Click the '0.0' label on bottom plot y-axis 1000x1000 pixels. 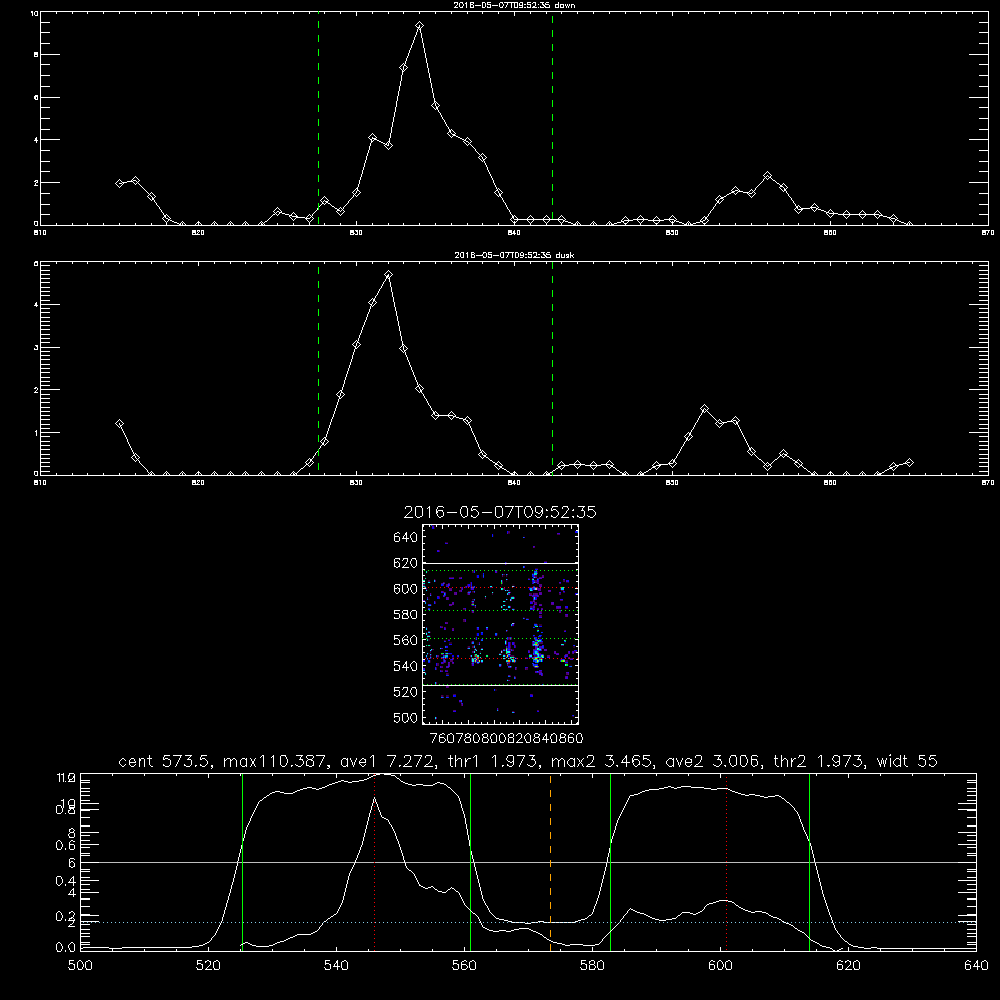coord(66,947)
